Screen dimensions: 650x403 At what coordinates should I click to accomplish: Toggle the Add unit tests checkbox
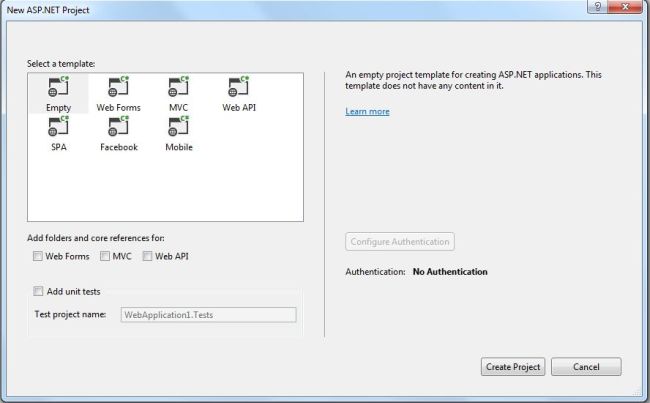coord(38,291)
